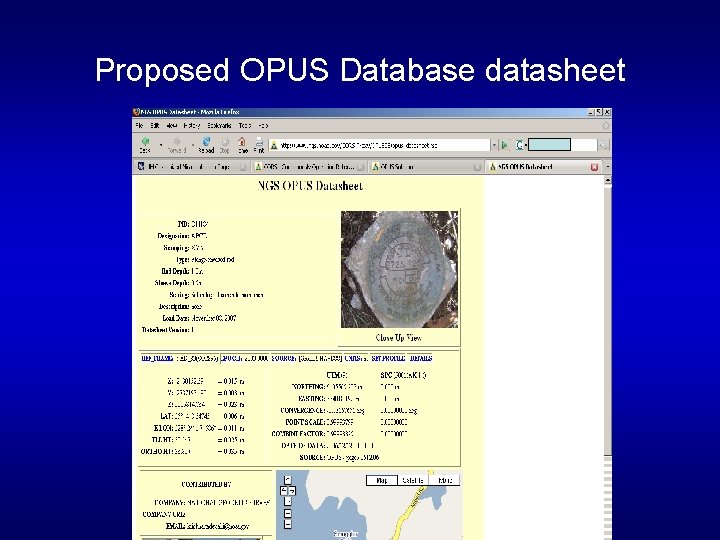Select the NGS OPUS Datasheet tab
This screenshot has height=540, width=720.
click(x=544, y=167)
